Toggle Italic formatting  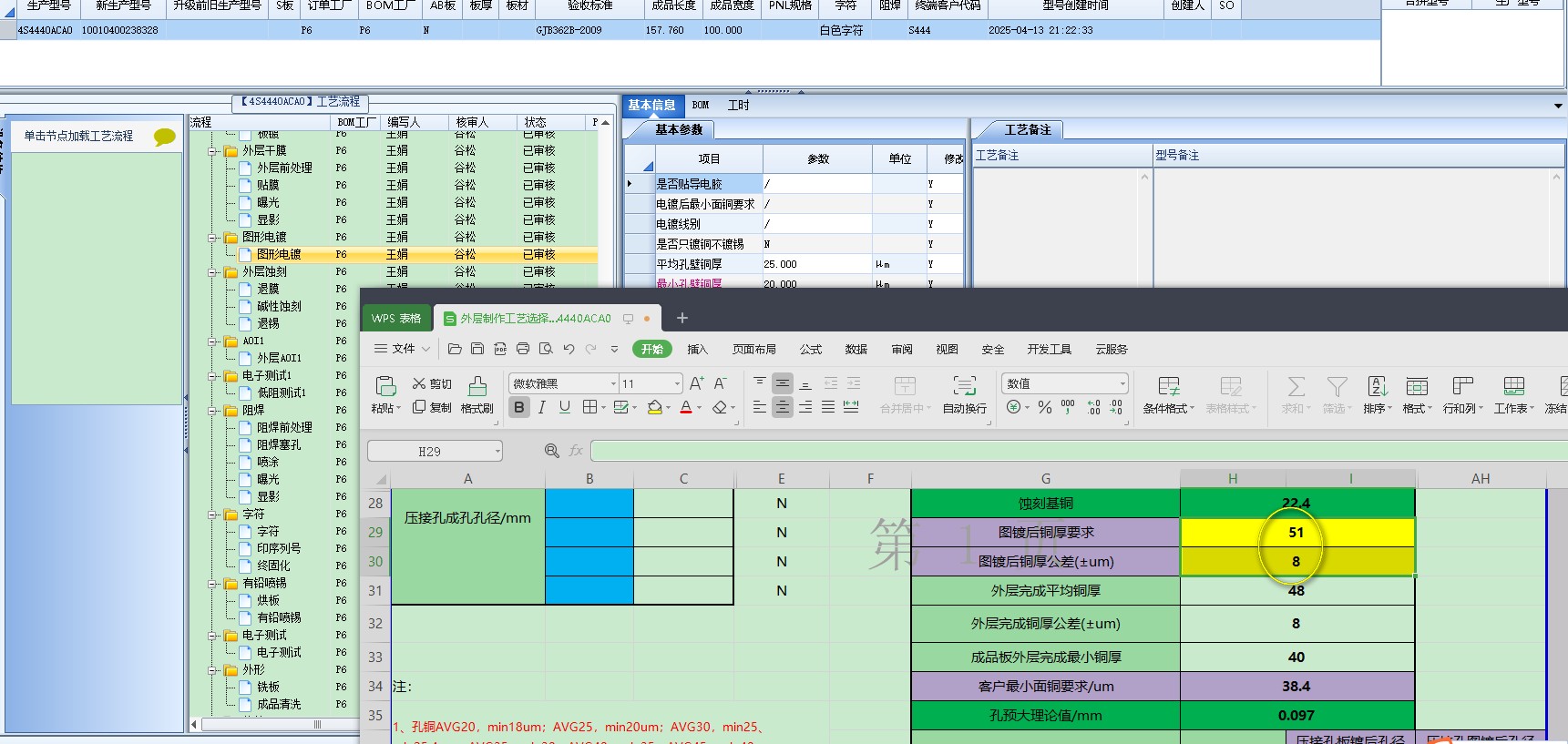(542, 407)
